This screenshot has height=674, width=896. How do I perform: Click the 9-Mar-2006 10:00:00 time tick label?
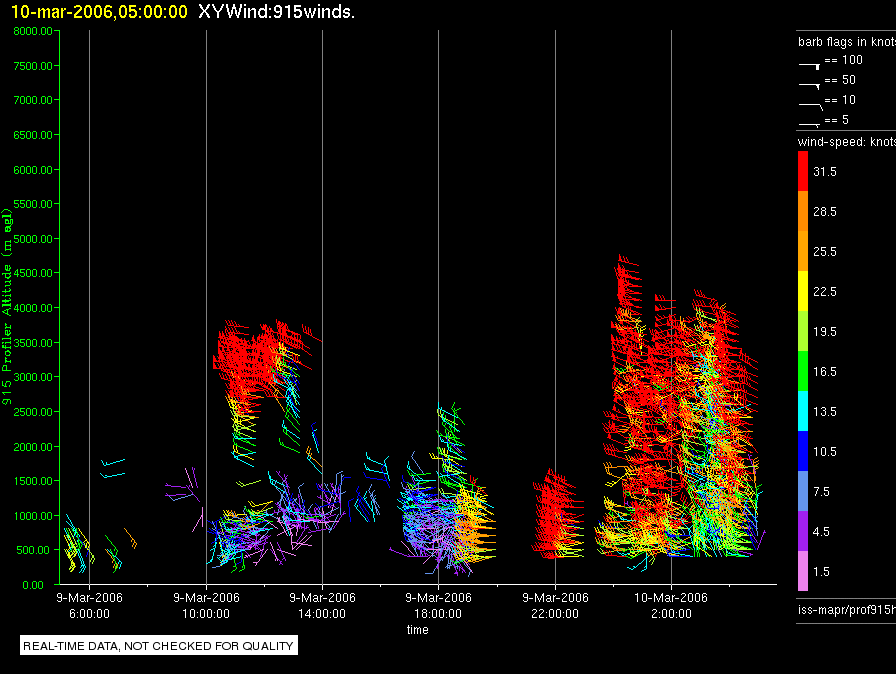click(206, 605)
